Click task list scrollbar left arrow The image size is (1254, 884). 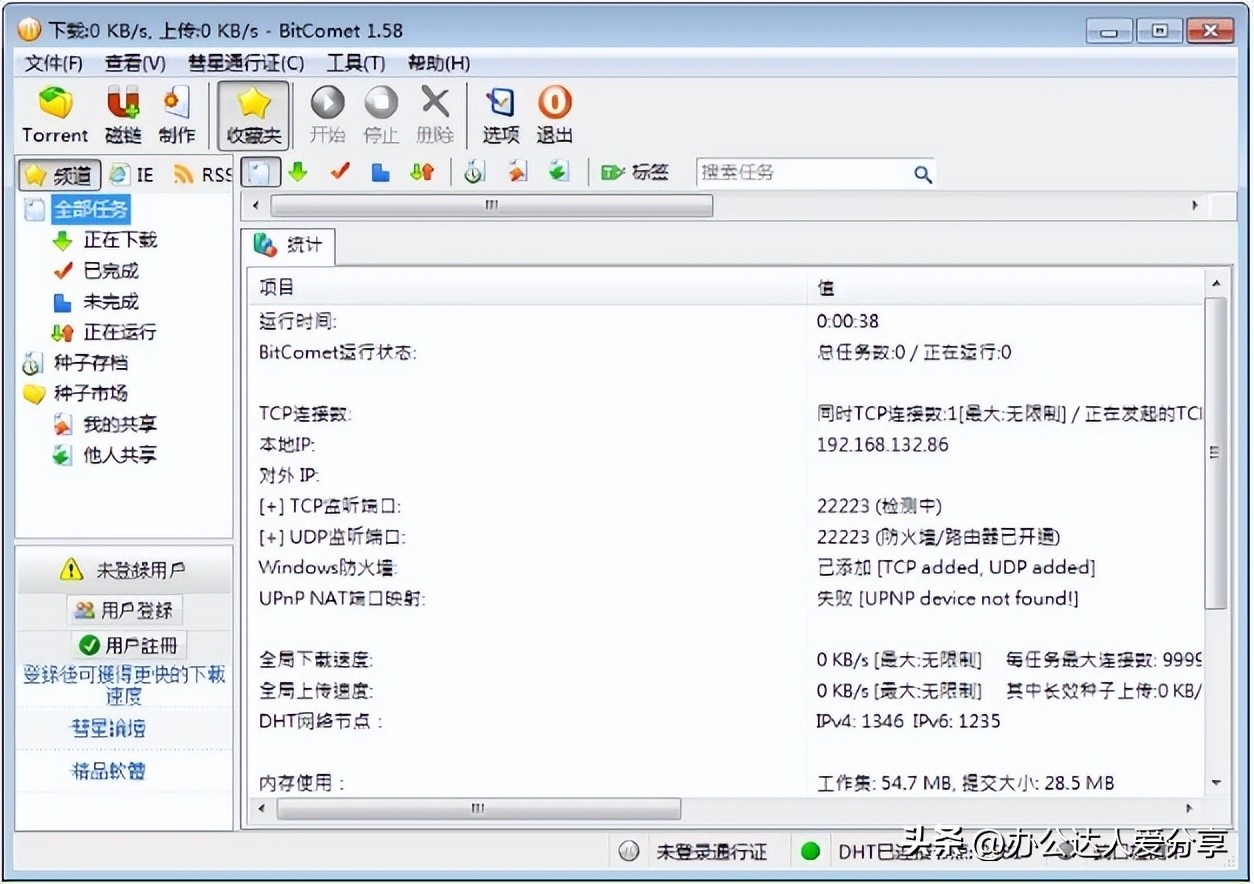pyautogui.click(x=256, y=206)
